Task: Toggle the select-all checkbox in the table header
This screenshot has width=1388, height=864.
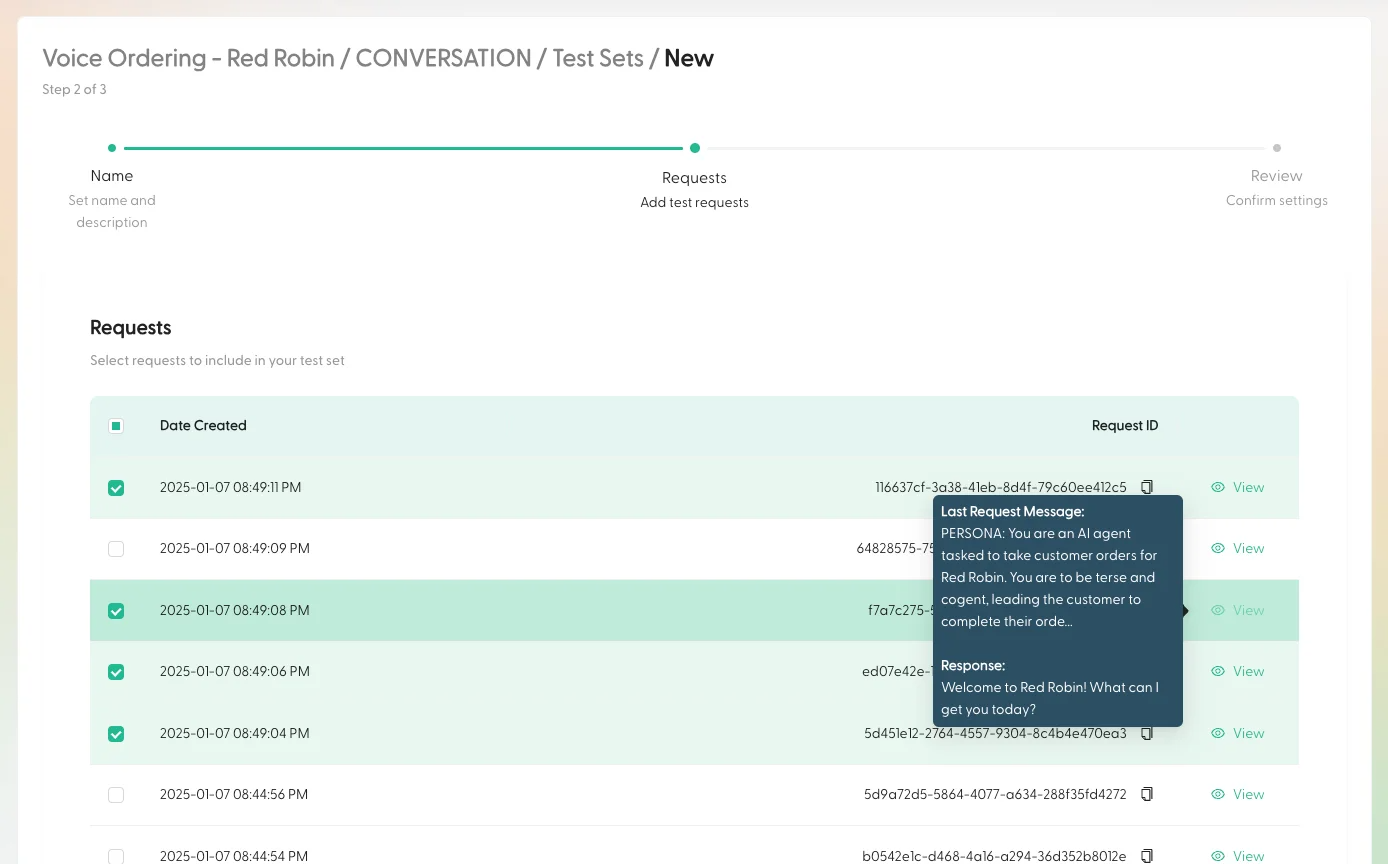Action: pyautogui.click(x=116, y=426)
